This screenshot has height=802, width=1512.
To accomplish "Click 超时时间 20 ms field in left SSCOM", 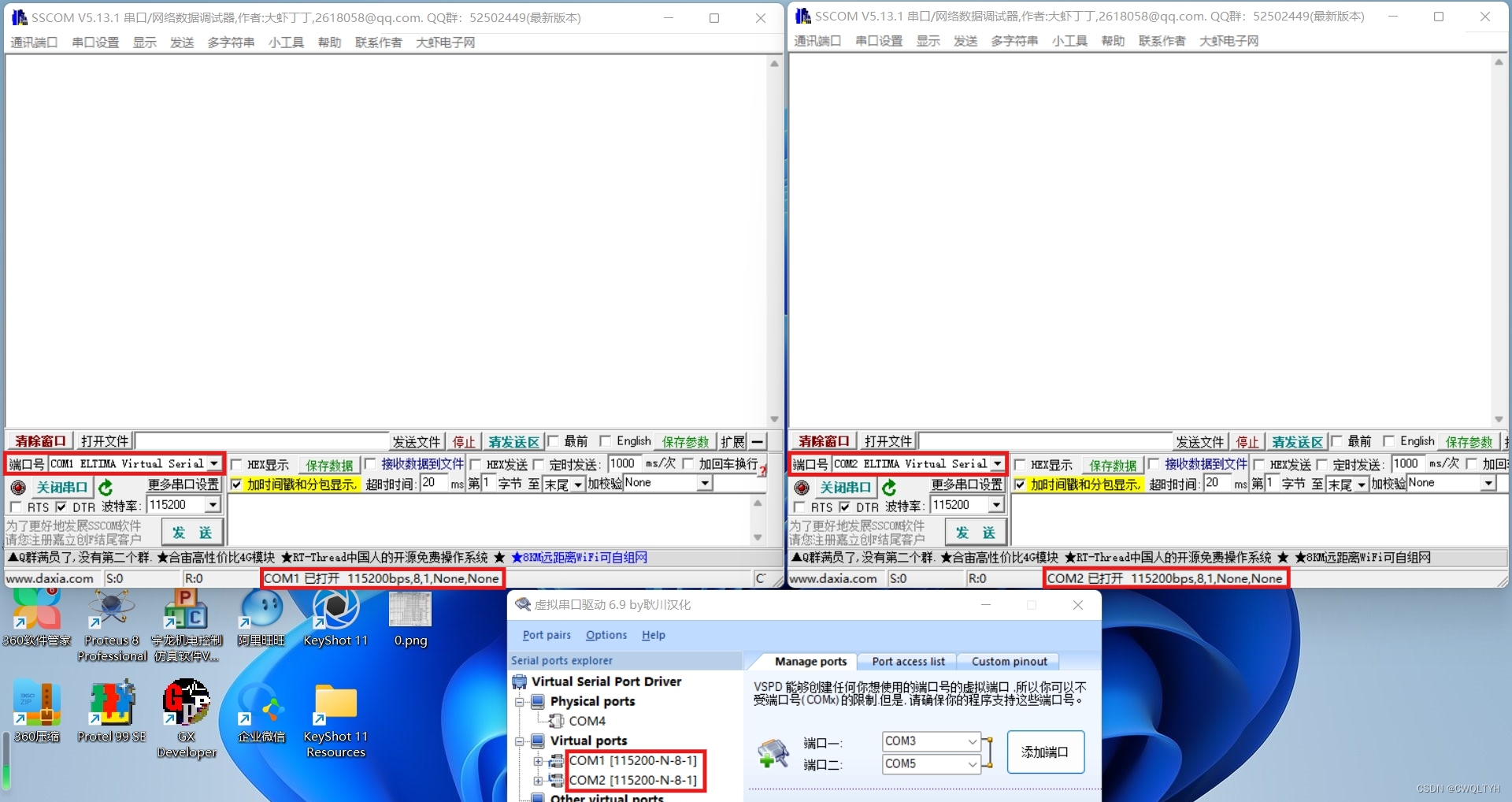I will [434, 483].
